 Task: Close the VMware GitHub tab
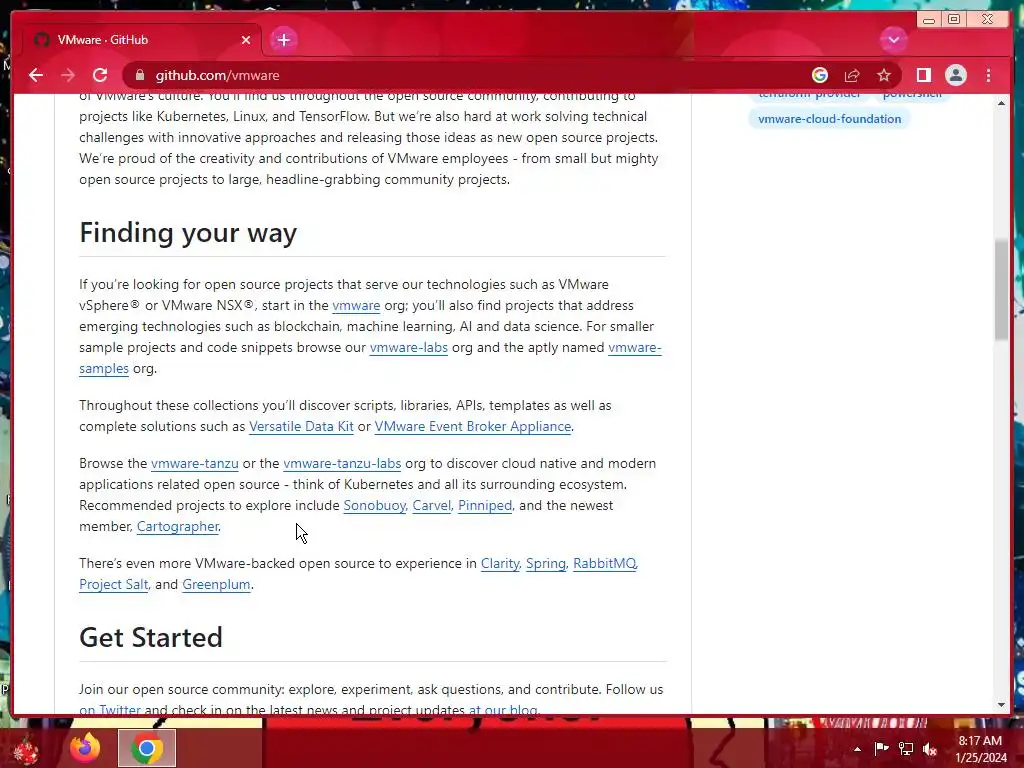tap(246, 40)
